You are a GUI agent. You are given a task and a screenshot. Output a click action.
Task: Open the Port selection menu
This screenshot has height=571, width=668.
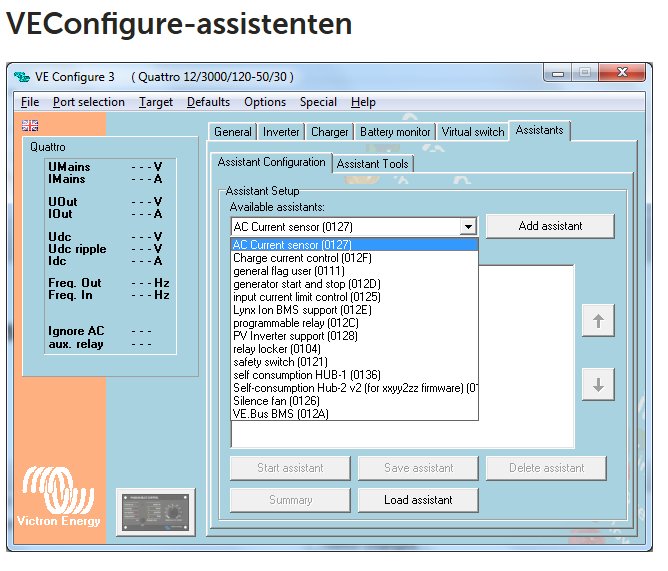pyautogui.click(x=89, y=102)
